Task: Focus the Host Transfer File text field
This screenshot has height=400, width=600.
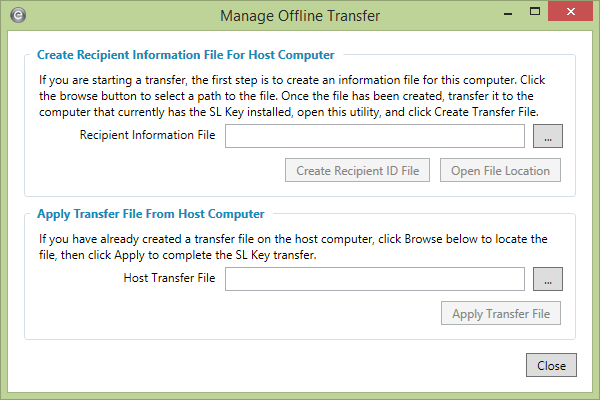Action: [375, 280]
